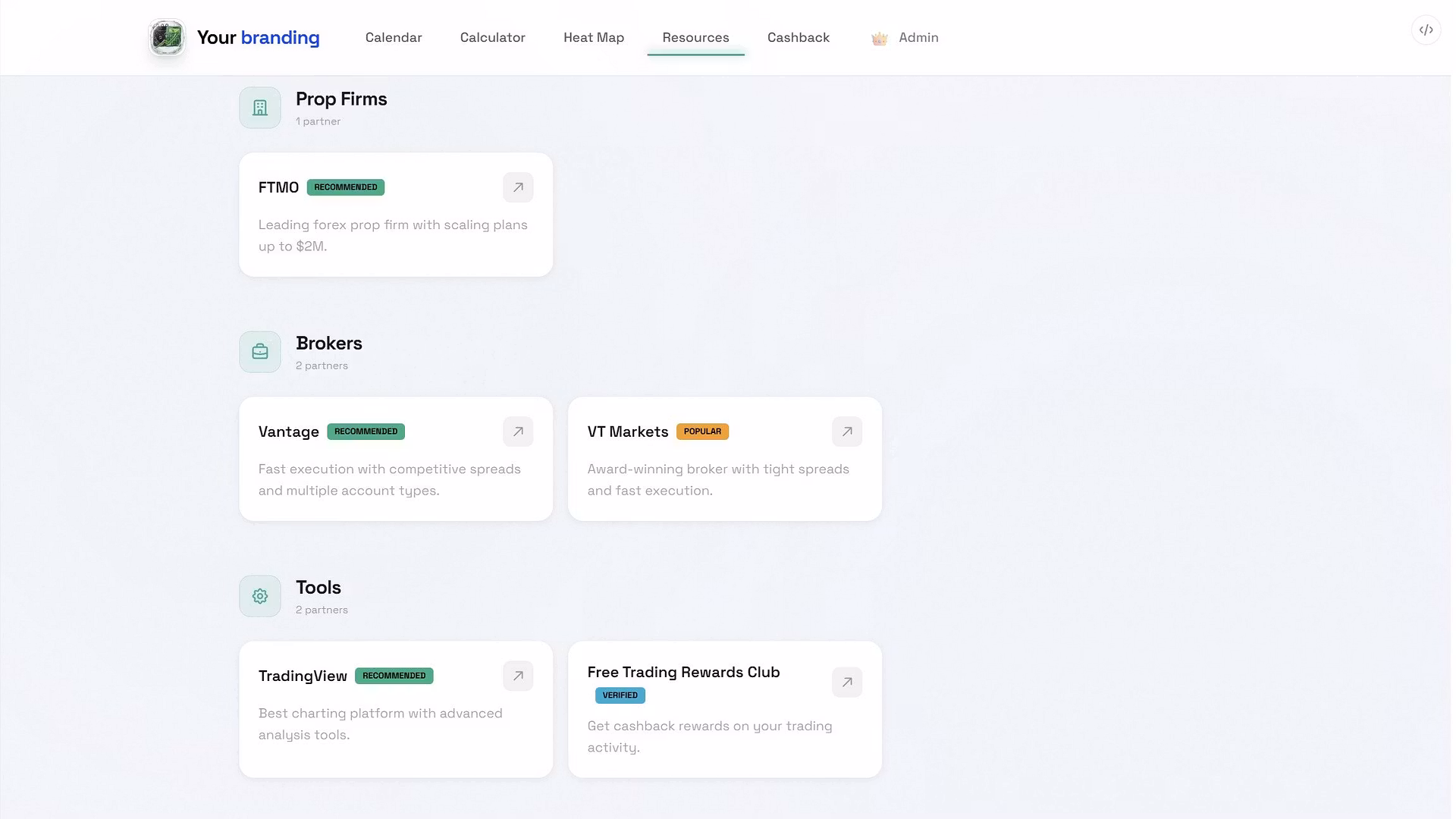
Task: Open VT Markets external link arrow
Action: pos(847,431)
